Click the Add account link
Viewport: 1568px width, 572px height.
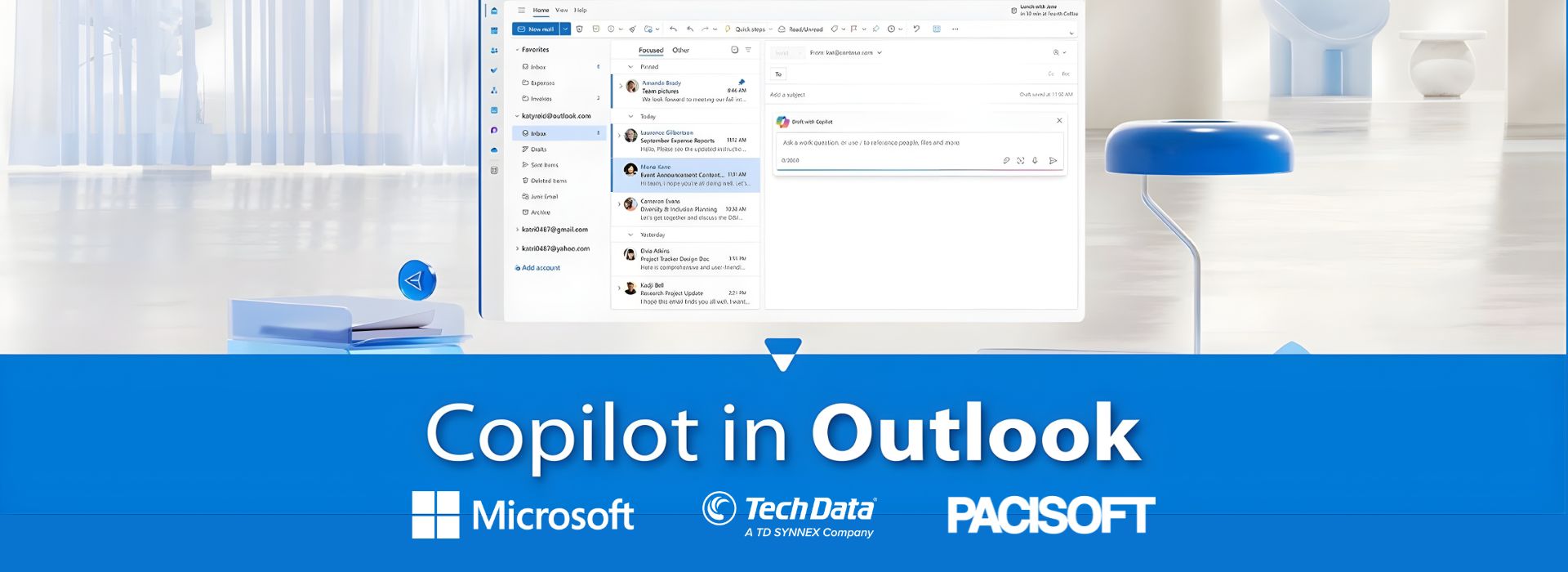pyautogui.click(x=541, y=268)
